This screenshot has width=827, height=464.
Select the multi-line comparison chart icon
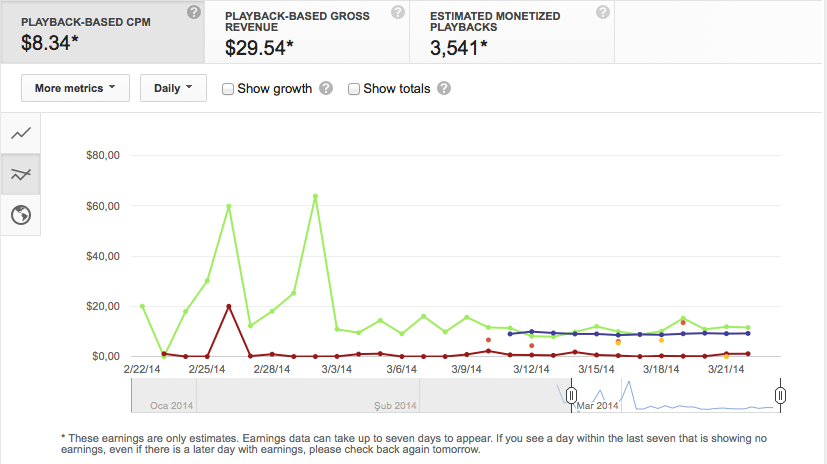(x=21, y=174)
